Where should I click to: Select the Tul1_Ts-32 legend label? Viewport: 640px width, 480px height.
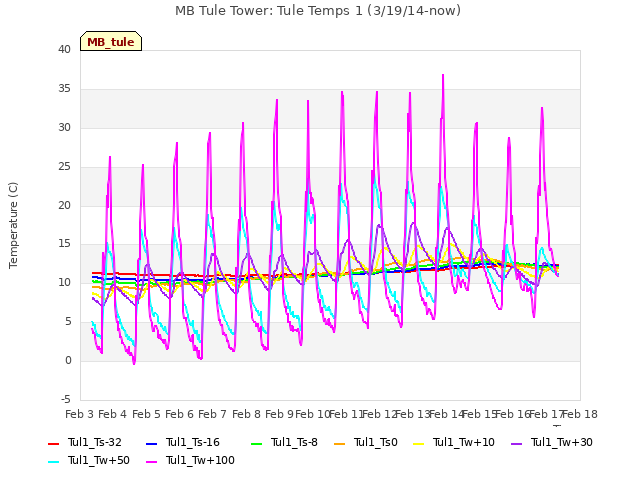tap(95, 442)
